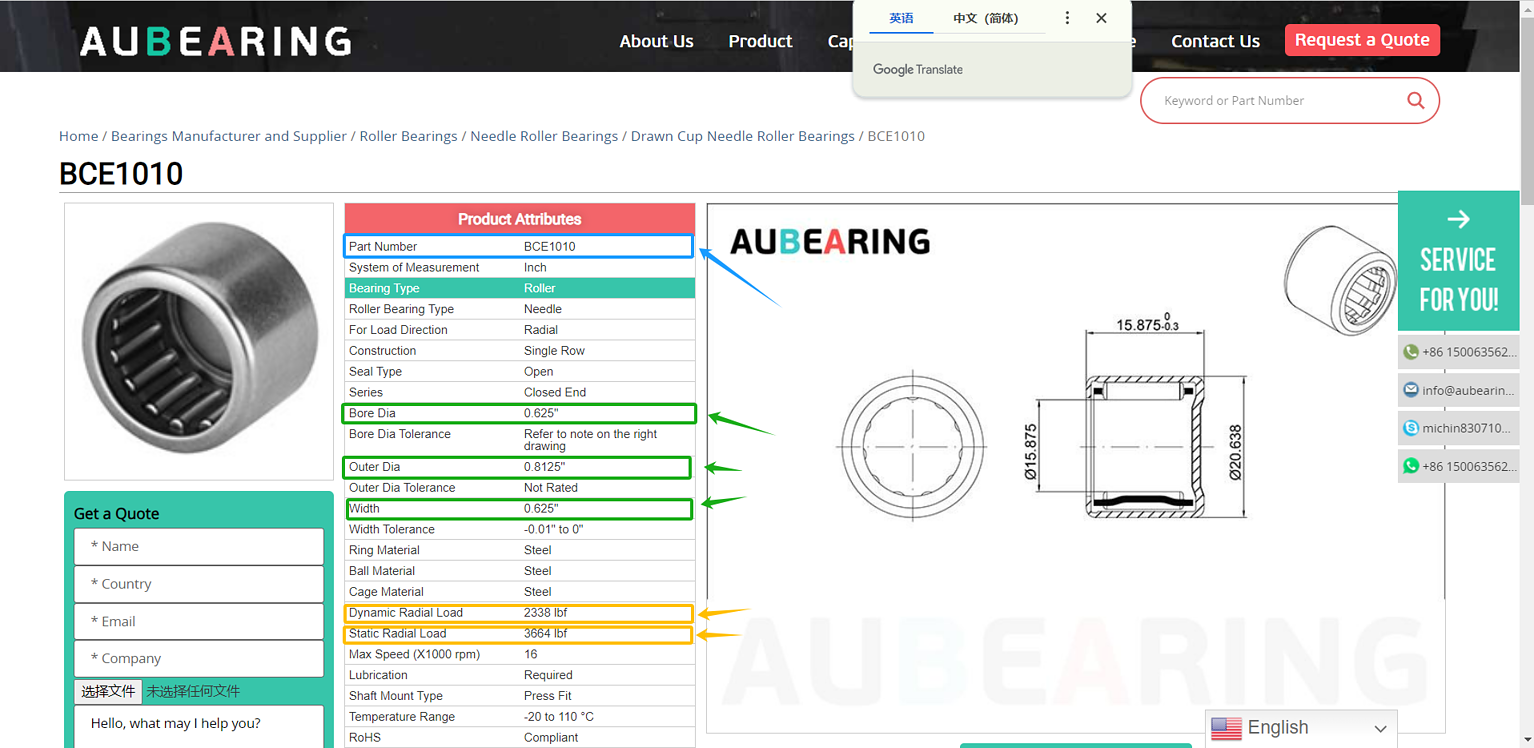Click the 选择文件 file upload button
This screenshot has height=748, width=1534.
point(108,691)
